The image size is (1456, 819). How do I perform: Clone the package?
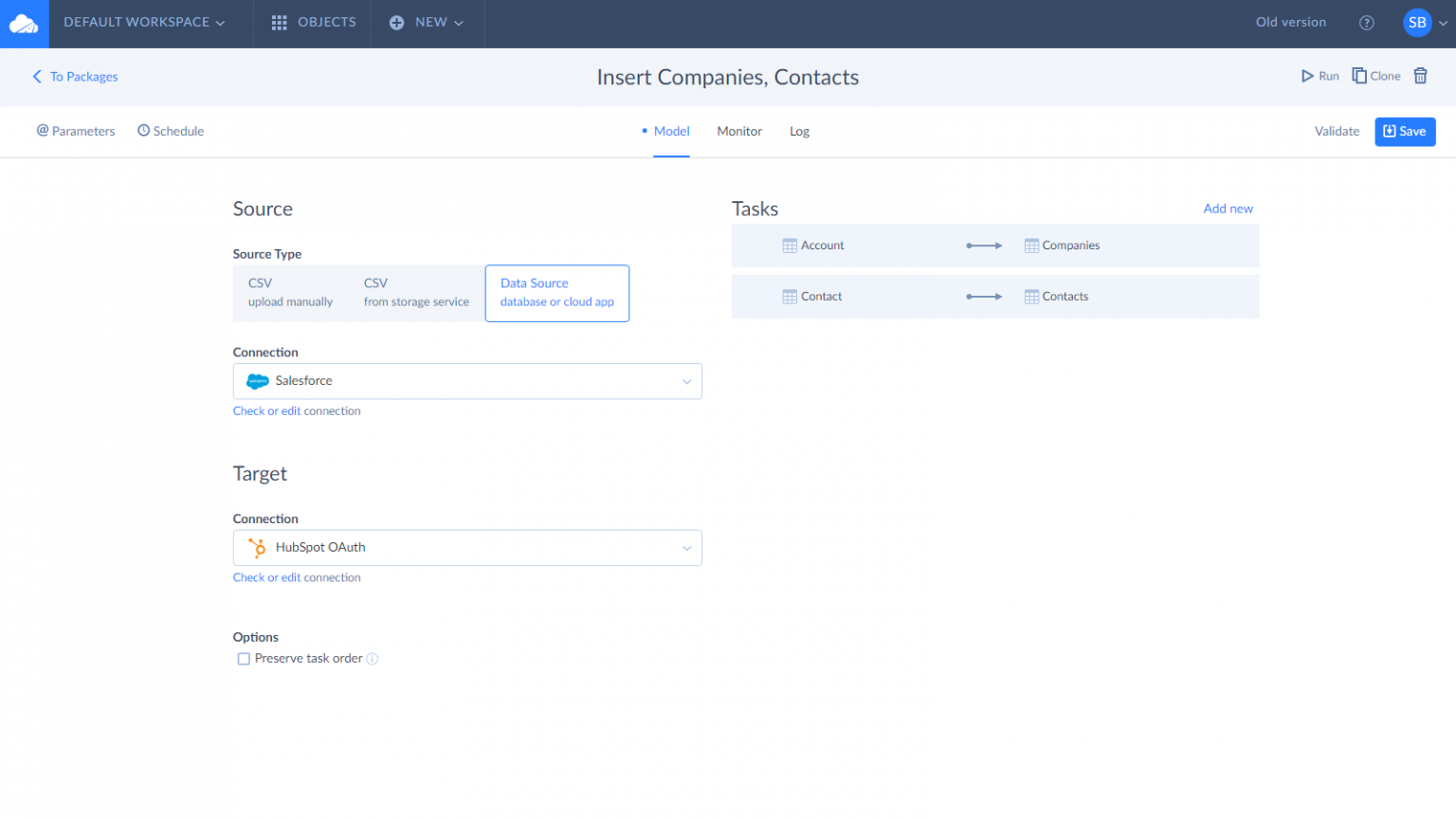click(1375, 76)
